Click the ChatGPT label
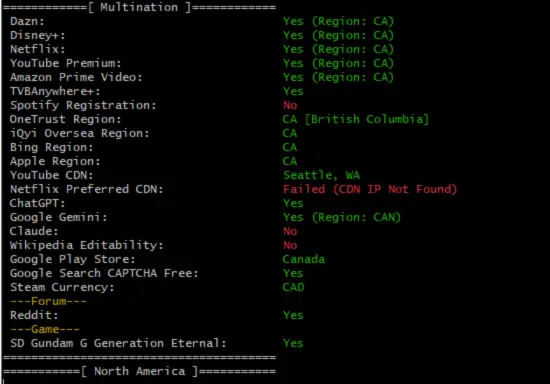Image resolution: width=550 pixels, height=384 pixels. point(37,203)
